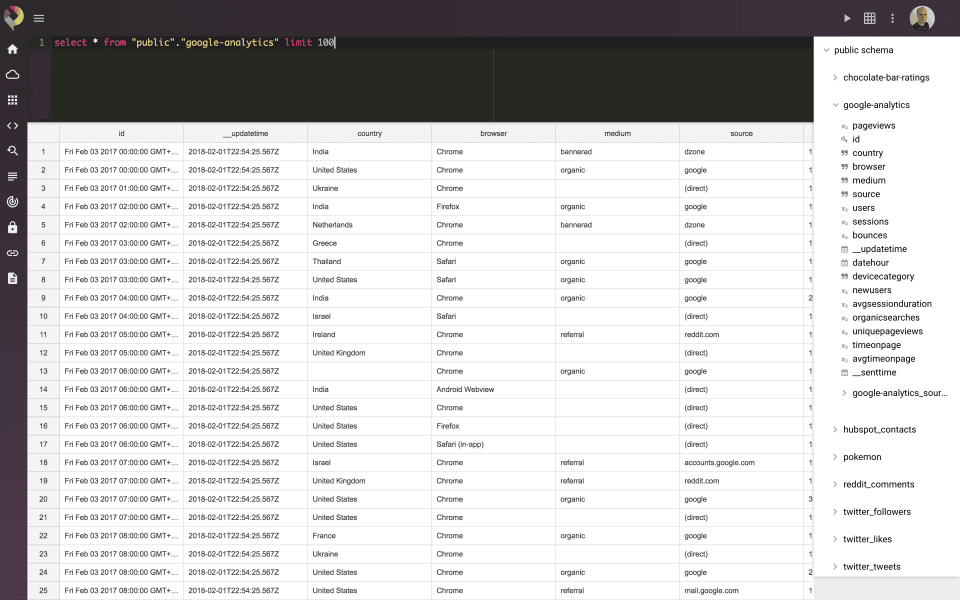Open the hamburger navigation menu

(39, 18)
